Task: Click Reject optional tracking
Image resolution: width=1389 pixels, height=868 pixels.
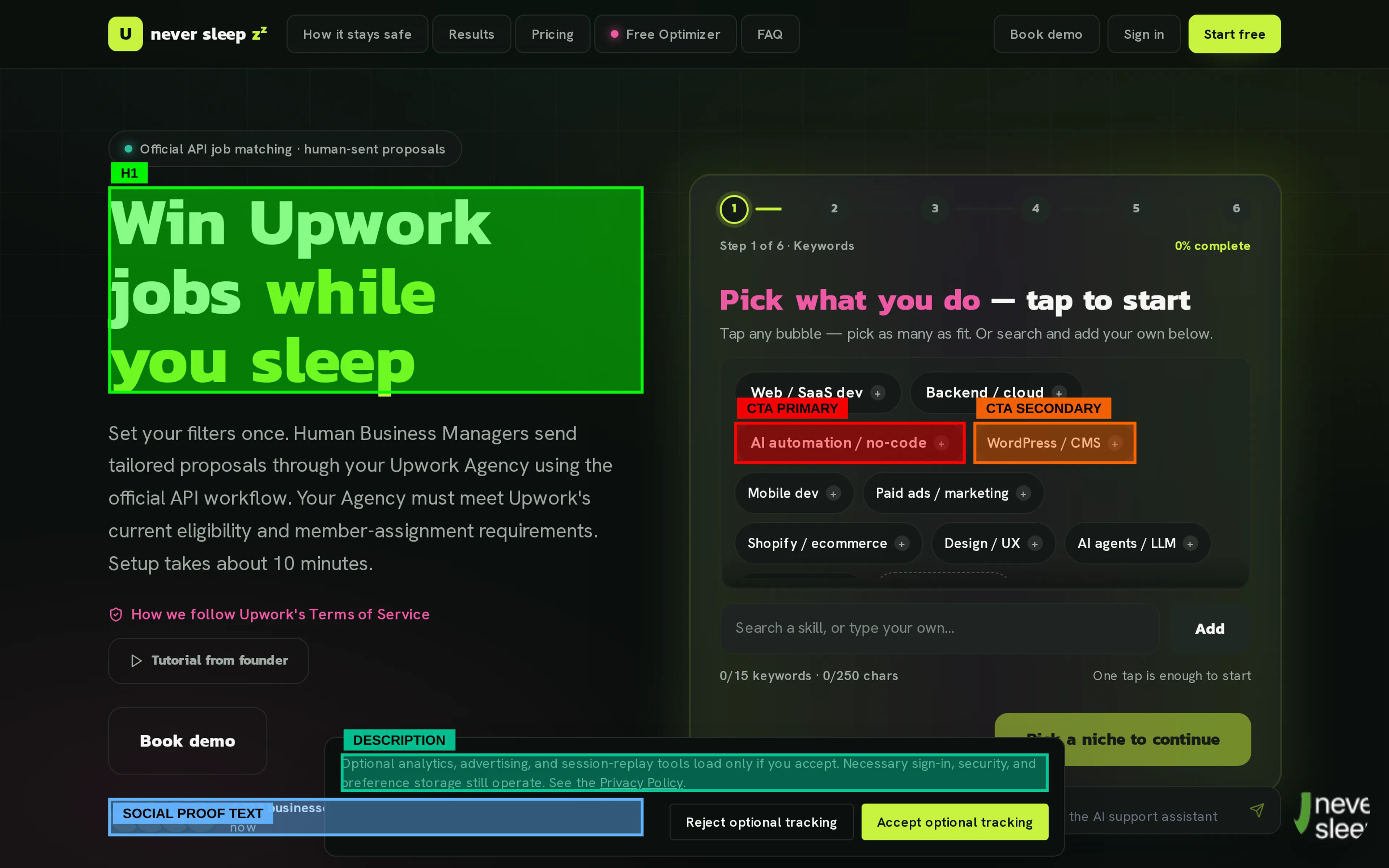Action: 761,822
